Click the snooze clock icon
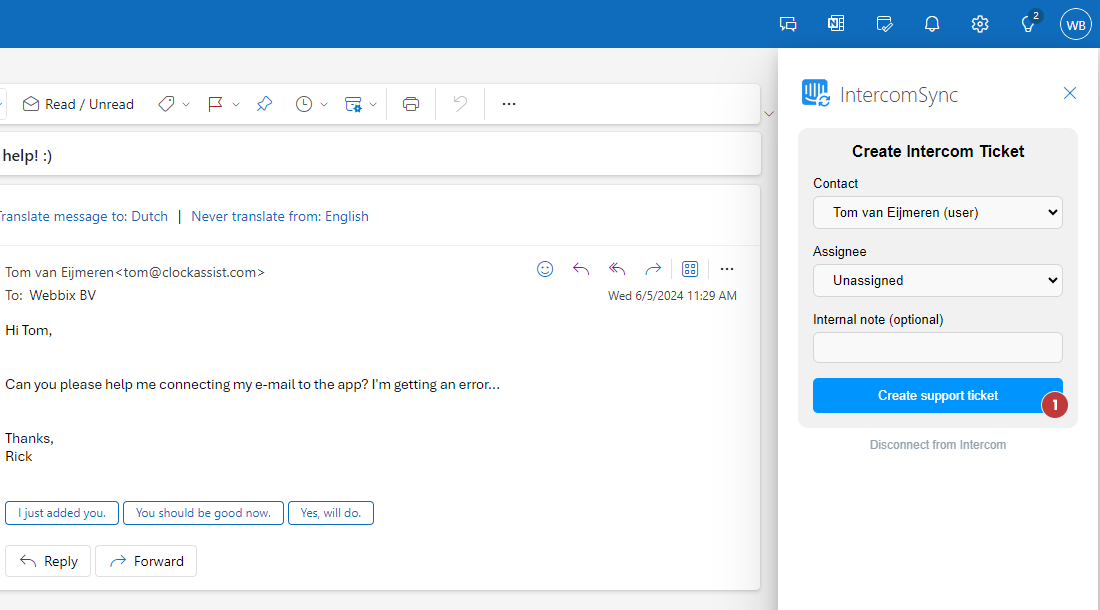This screenshot has width=1100, height=610. pyautogui.click(x=304, y=104)
